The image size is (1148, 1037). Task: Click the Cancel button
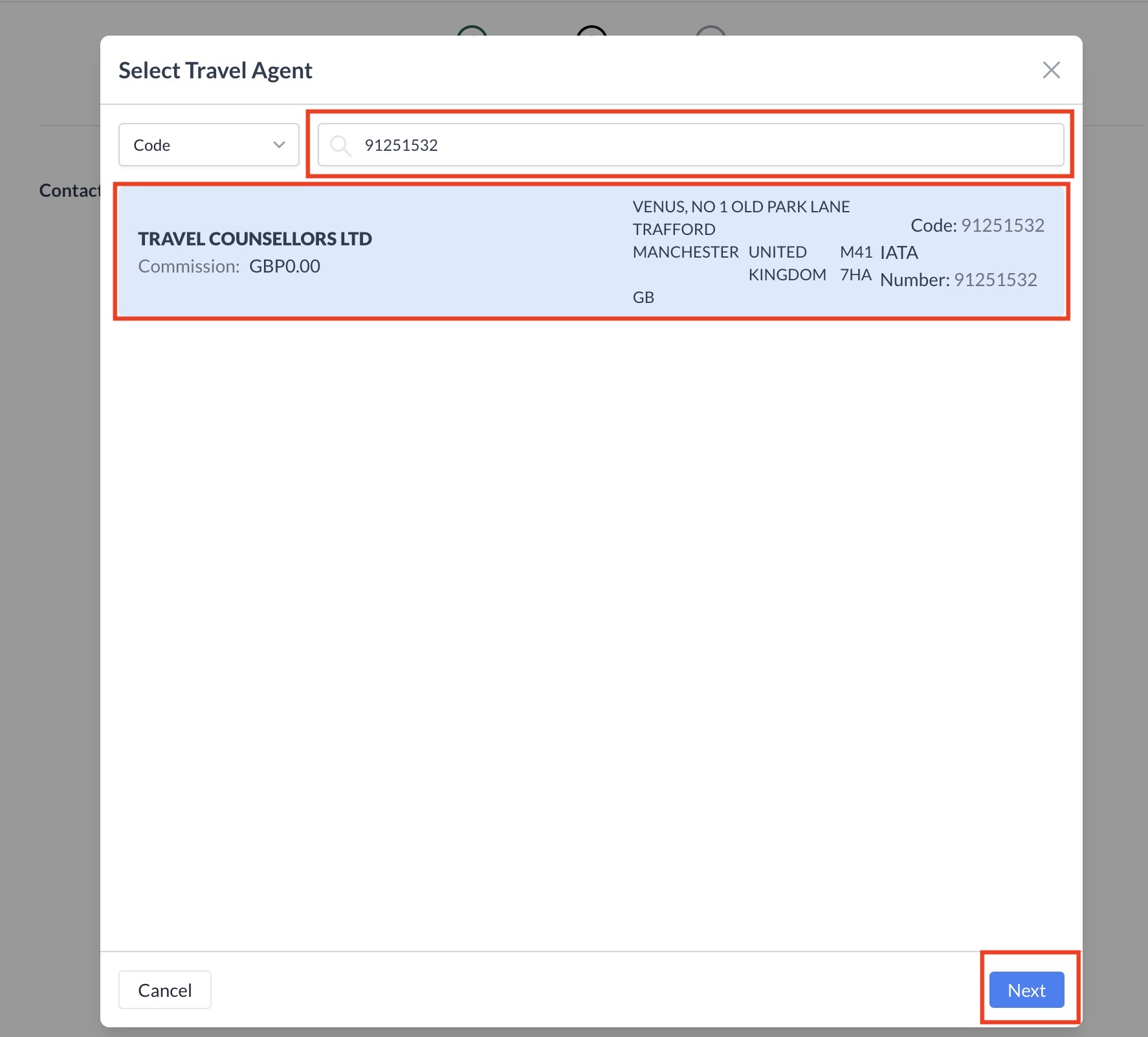tap(164, 990)
